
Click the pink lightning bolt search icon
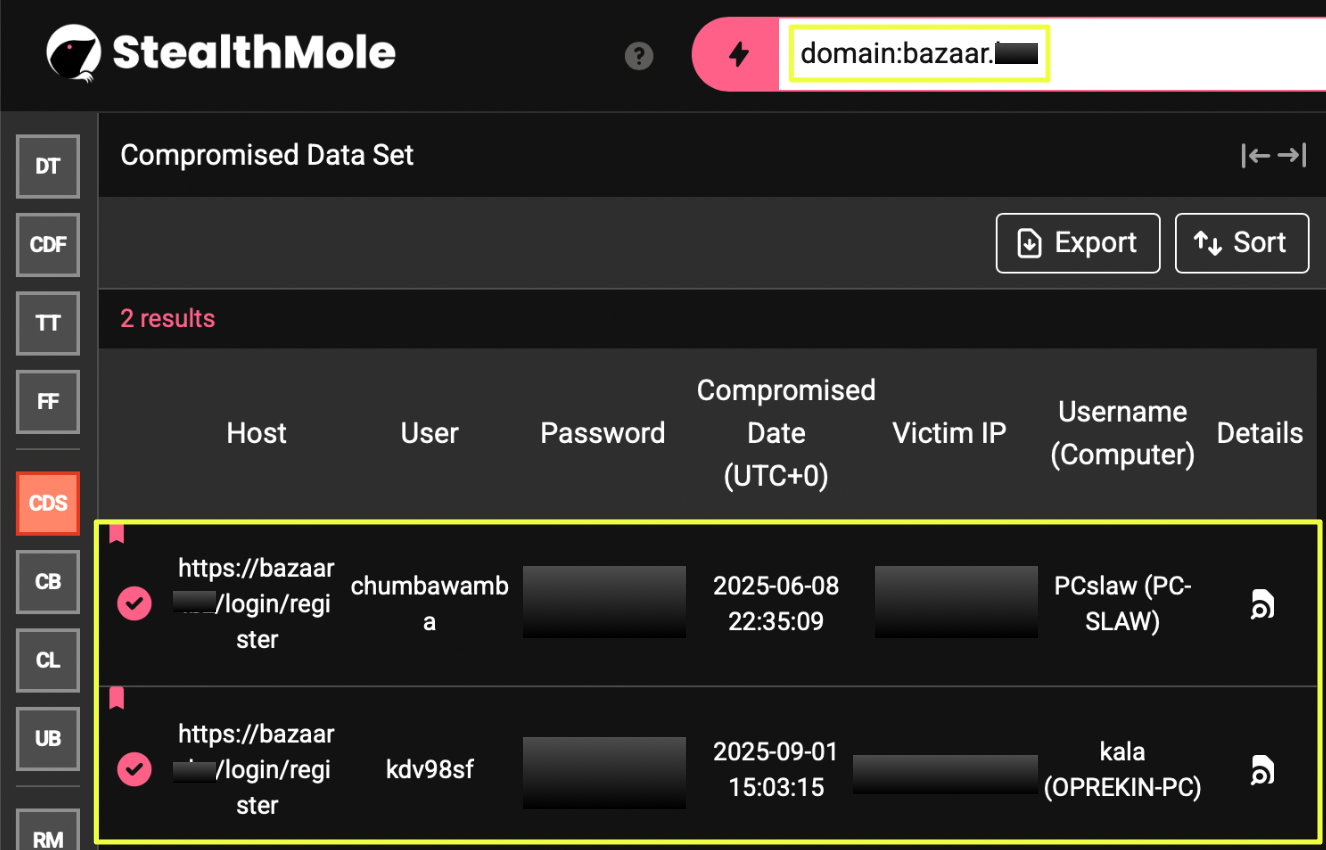click(x=738, y=55)
